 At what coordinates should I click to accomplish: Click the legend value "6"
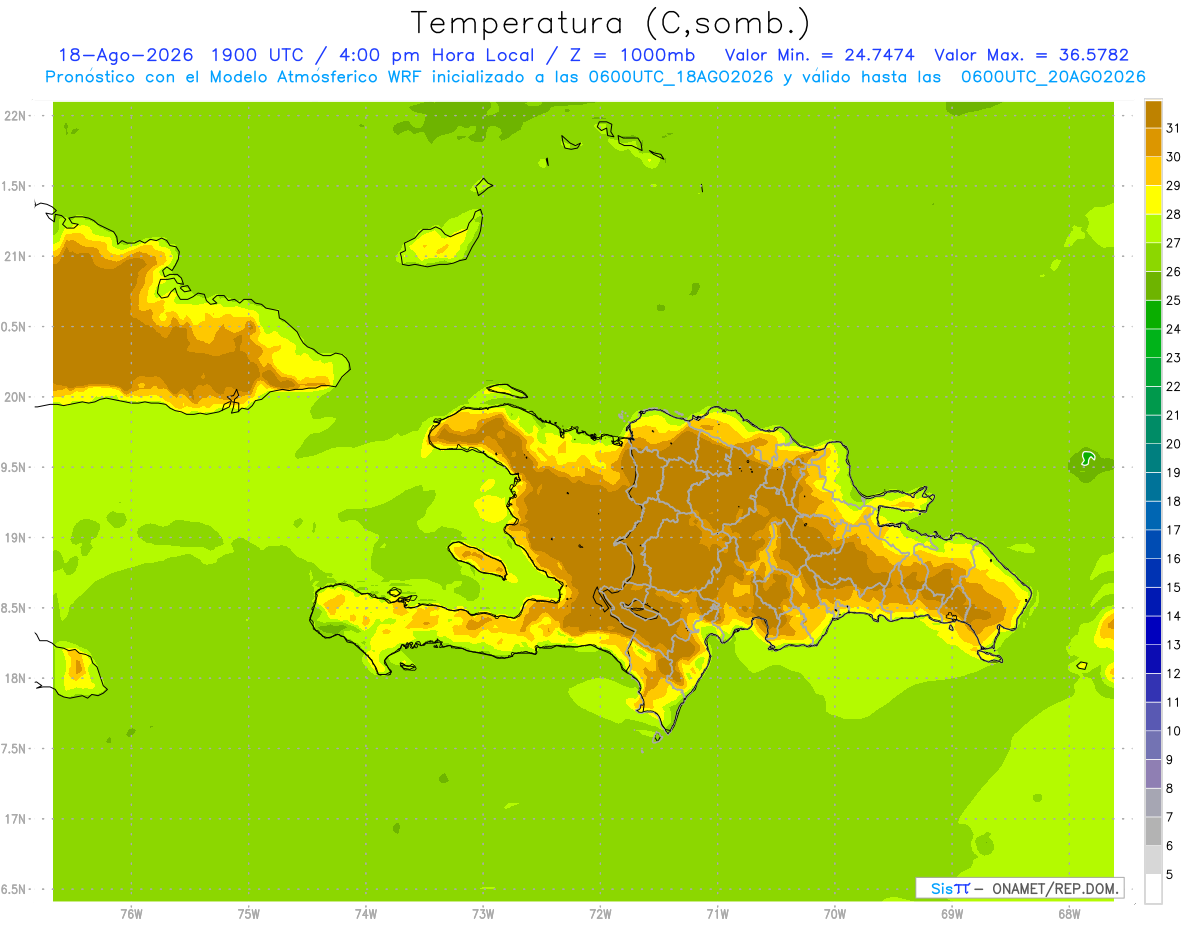coord(1170,846)
